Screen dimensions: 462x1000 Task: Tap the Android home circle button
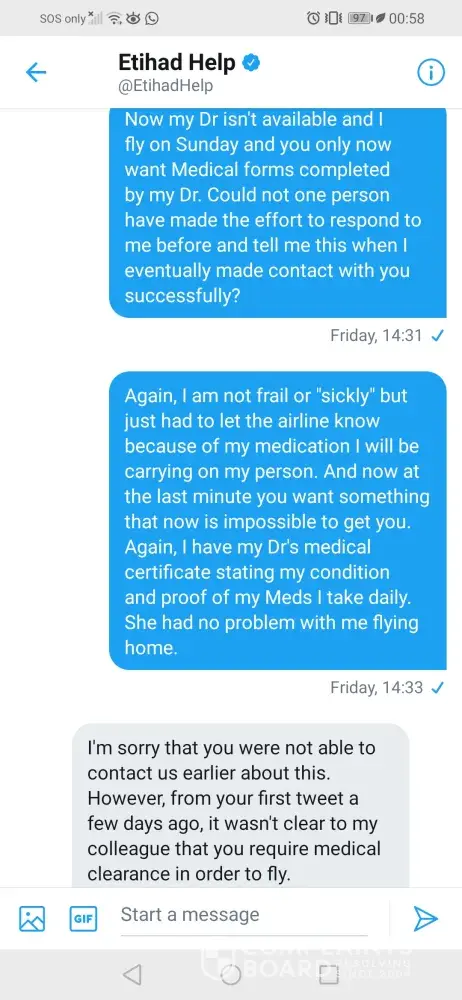tap(231, 973)
